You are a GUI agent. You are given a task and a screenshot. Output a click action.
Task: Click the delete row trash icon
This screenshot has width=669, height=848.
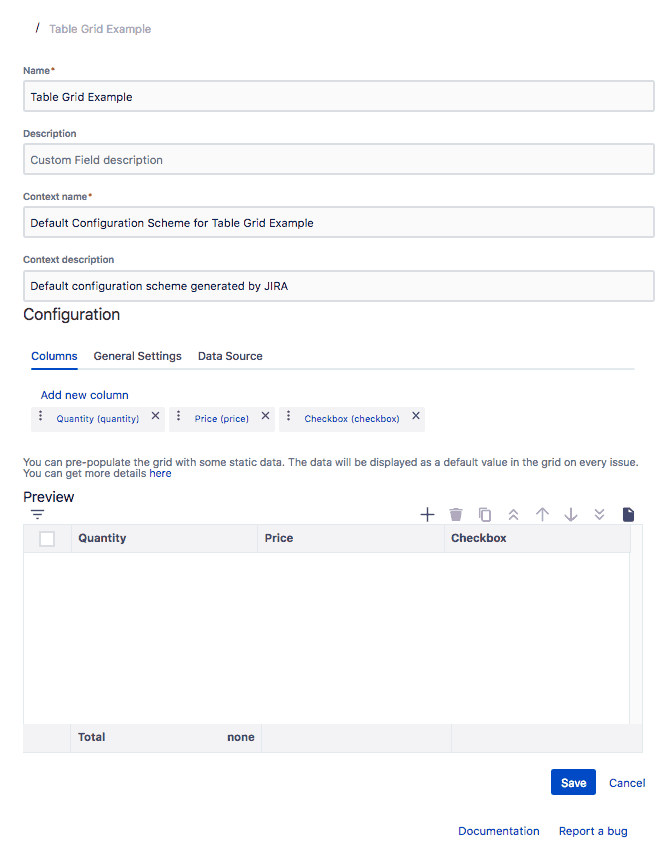pos(456,515)
